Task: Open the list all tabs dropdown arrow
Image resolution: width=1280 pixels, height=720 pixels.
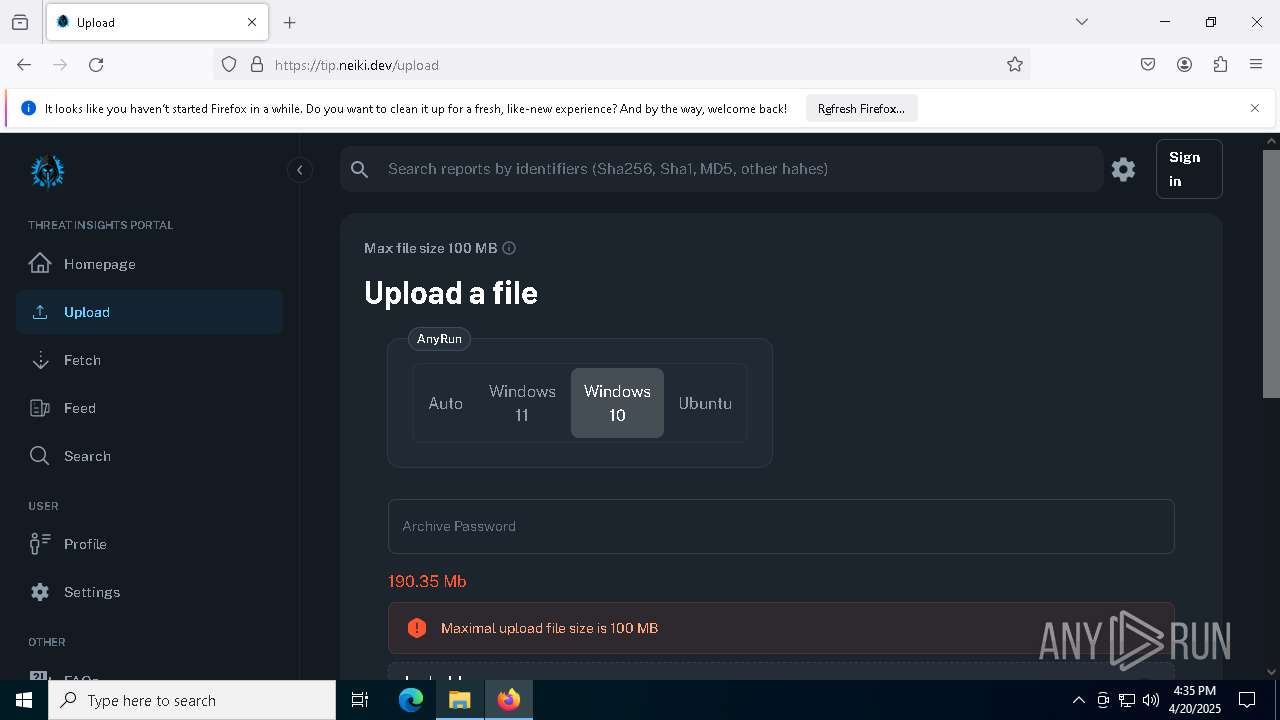Action: pos(1082,22)
